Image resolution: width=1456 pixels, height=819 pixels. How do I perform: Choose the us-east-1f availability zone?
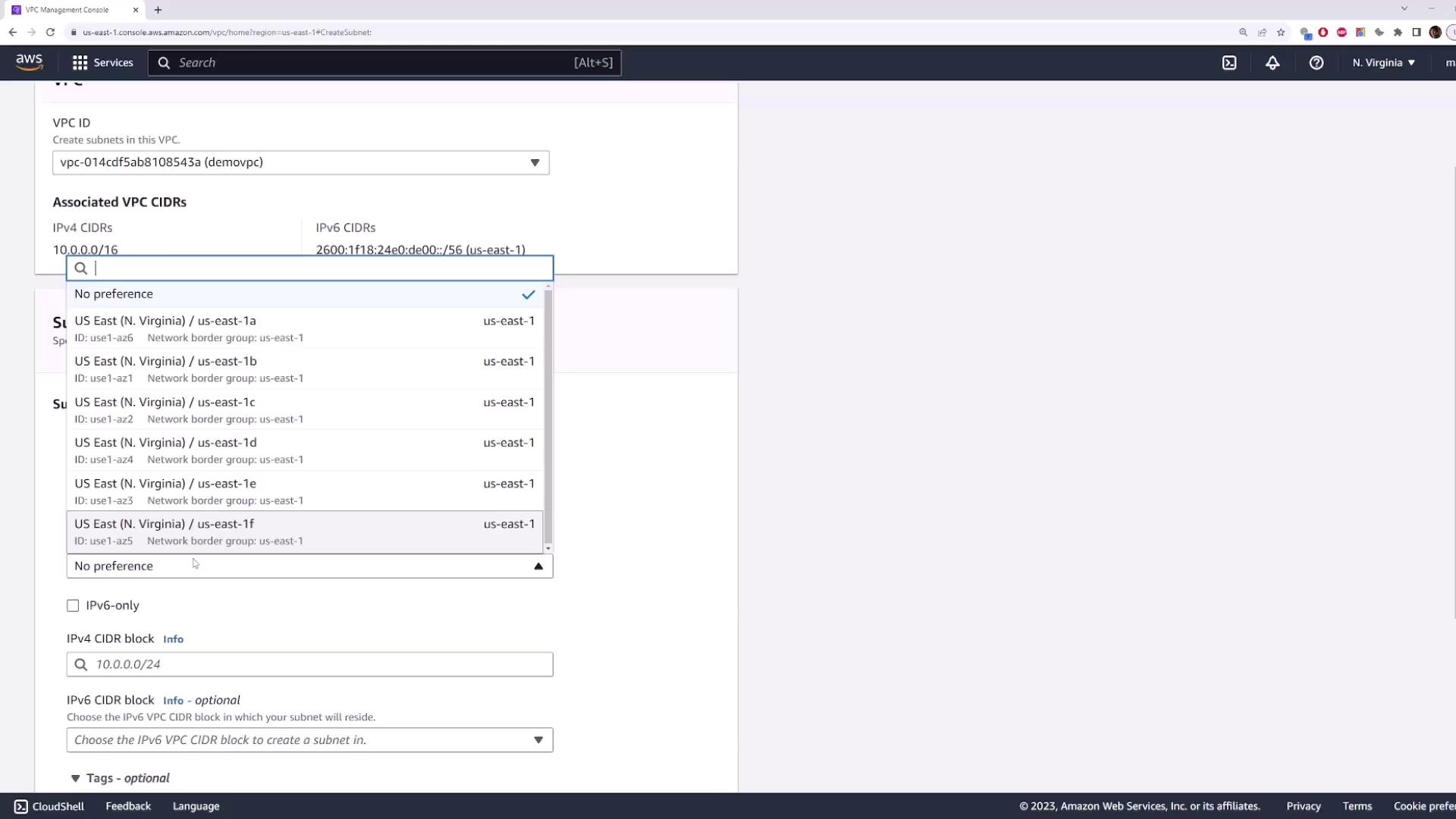click(303, 532)
